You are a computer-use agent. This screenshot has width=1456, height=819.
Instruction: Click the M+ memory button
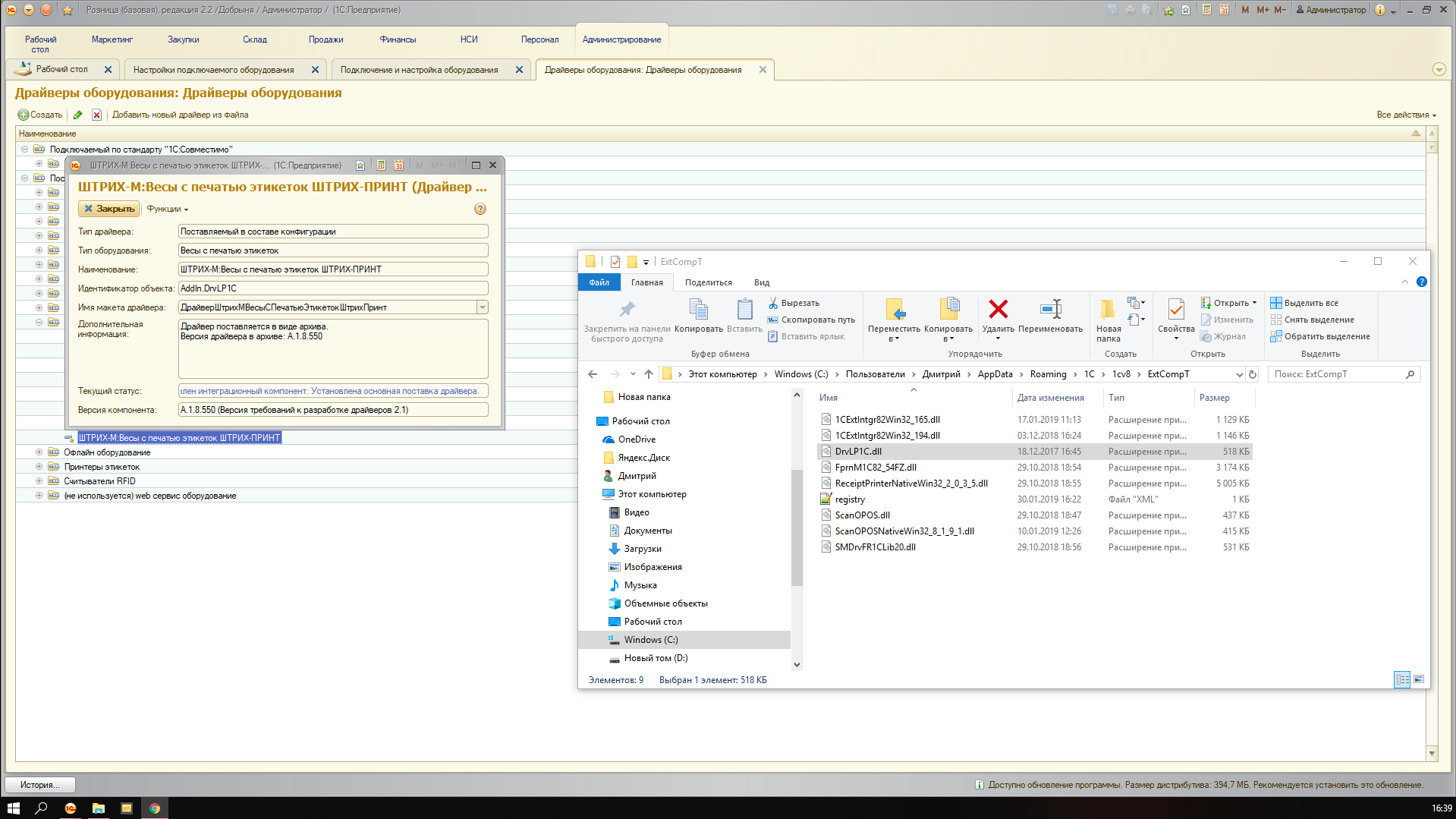pos(1263,10)
